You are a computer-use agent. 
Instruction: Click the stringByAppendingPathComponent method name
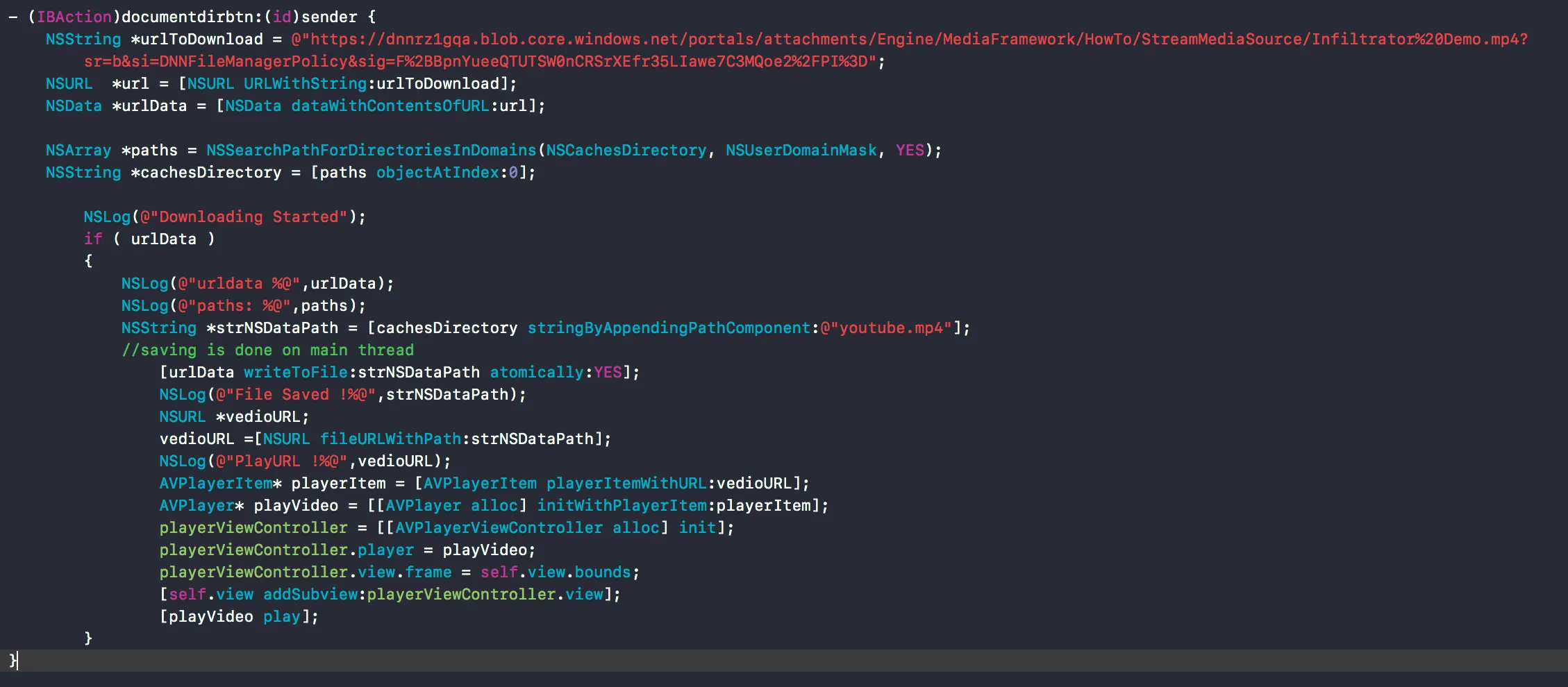click(668, 328)
